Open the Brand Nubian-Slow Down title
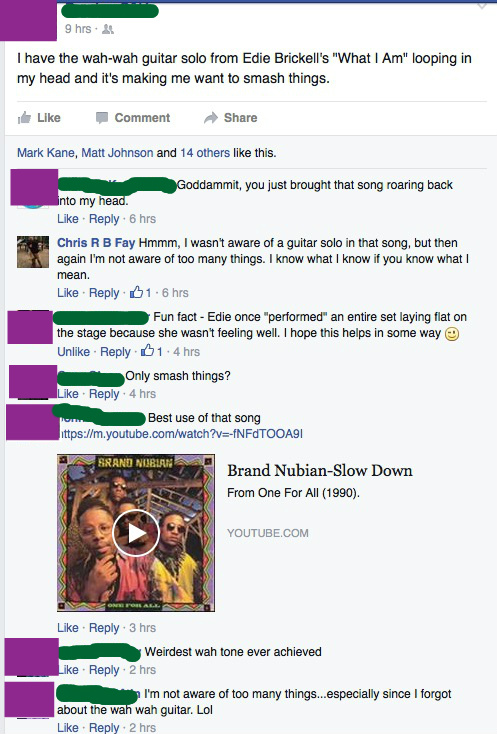 (320, 470)
